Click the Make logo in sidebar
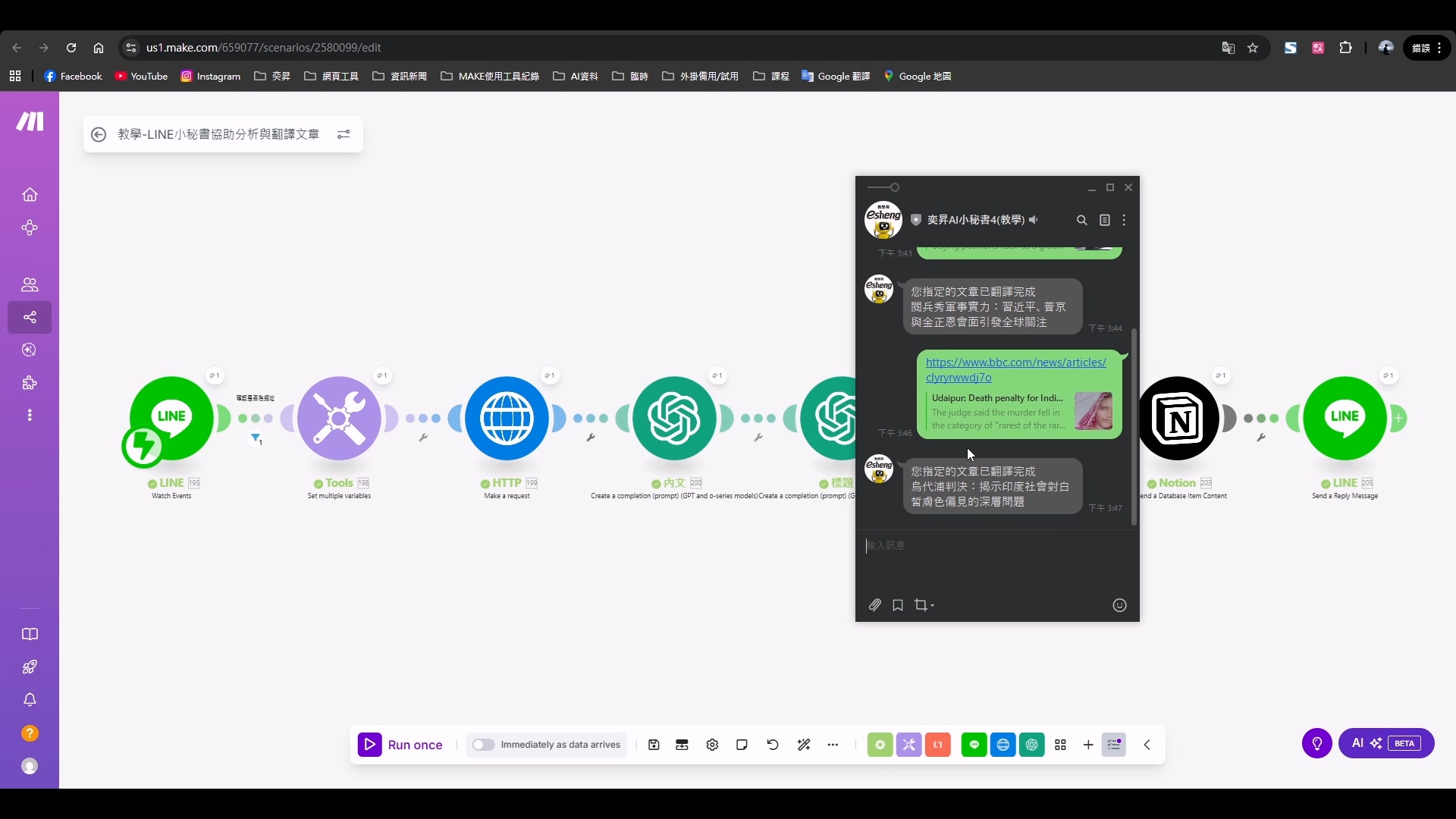The width and height of the screenshot is (1456, 819). (30, 121)
